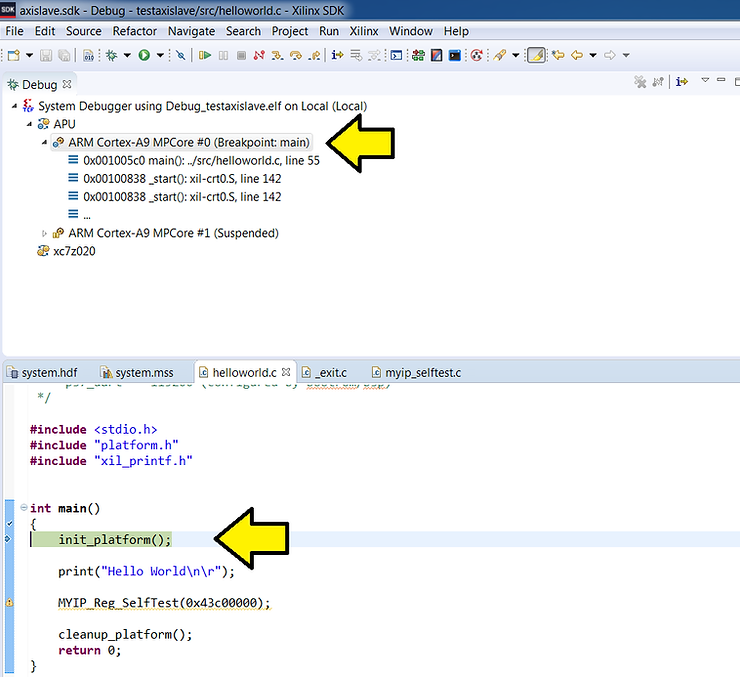Image resolution: width=740 pixels, height=677 pixels.
Task: Select the xc7z020 tree item
Action: pos(66,251)
